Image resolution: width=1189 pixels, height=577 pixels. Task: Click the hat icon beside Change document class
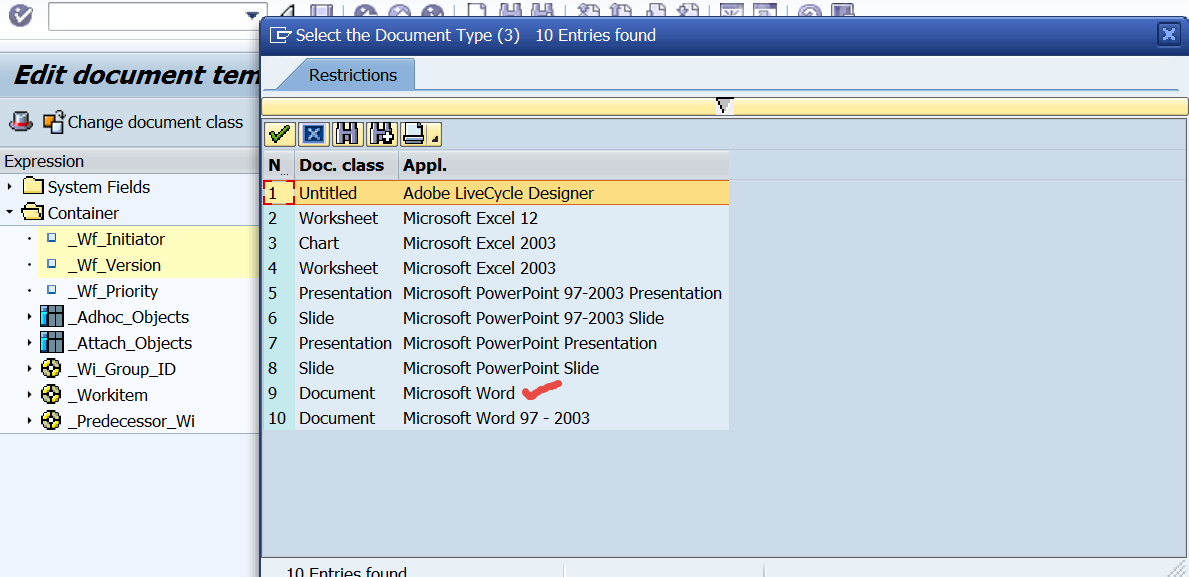[20, 122]
